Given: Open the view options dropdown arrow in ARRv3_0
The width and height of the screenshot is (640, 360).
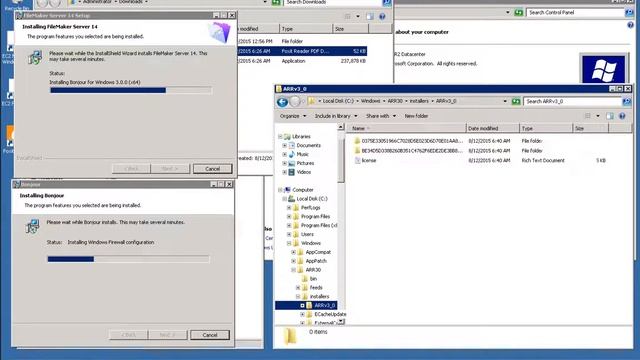Looking at the screenshot, I should pyautogui.click(x=598, y=116).
